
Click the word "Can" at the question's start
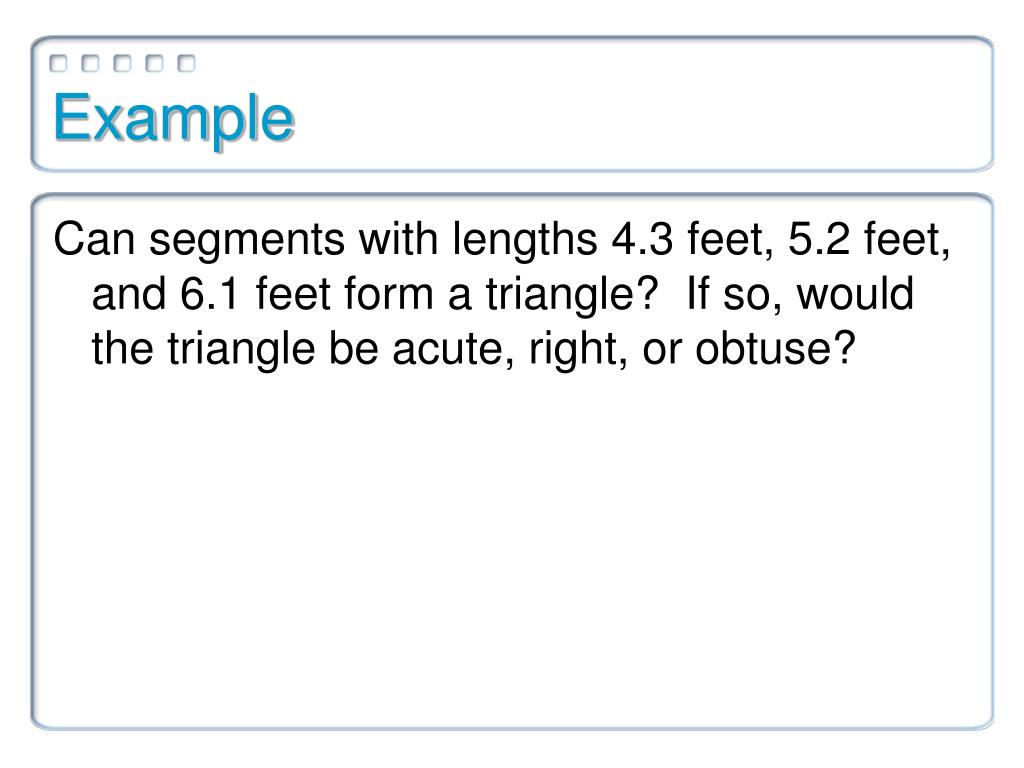[95, 239]
